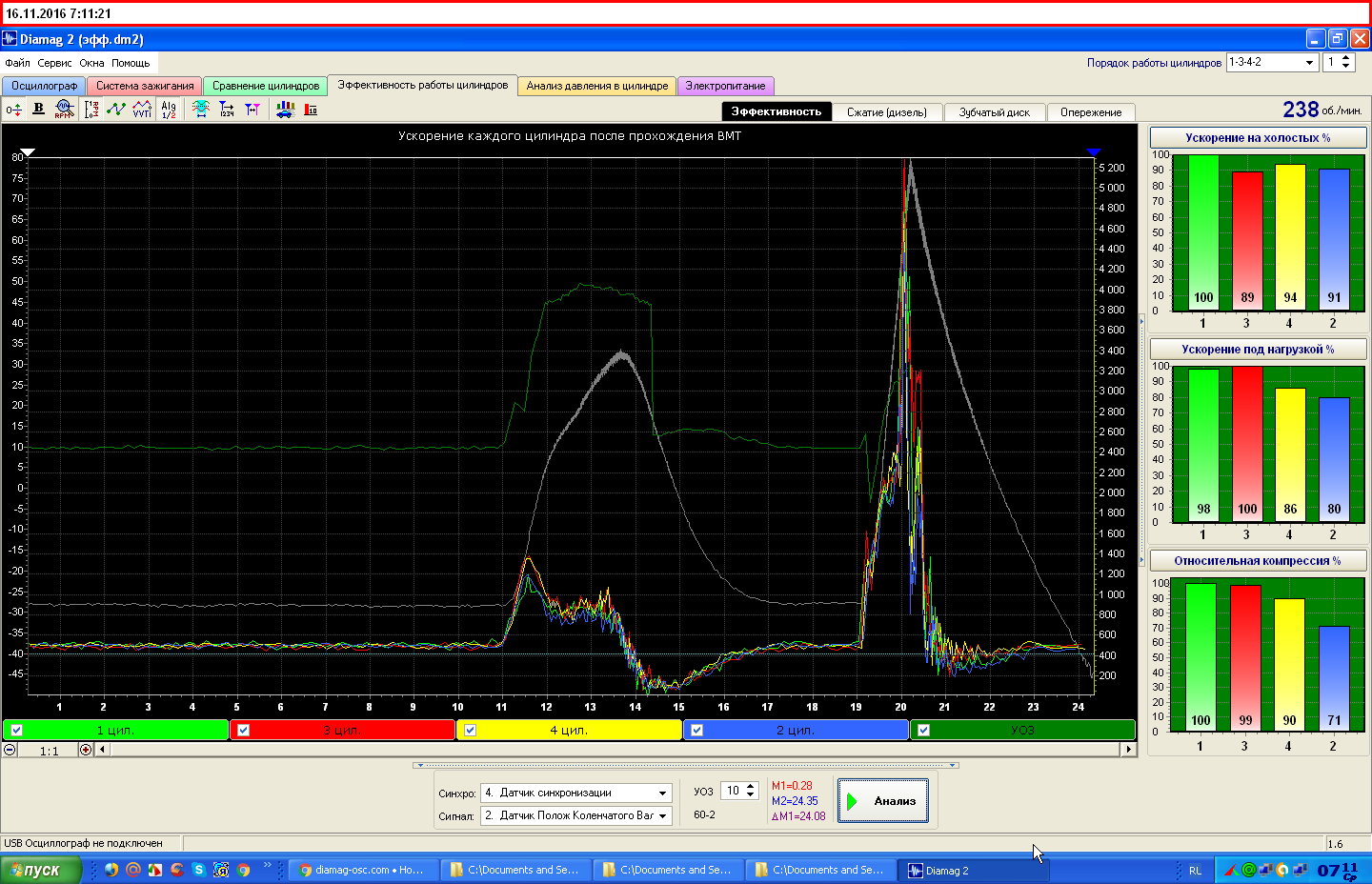Open Chrome icon in quick launch bar

click(243, 870)
